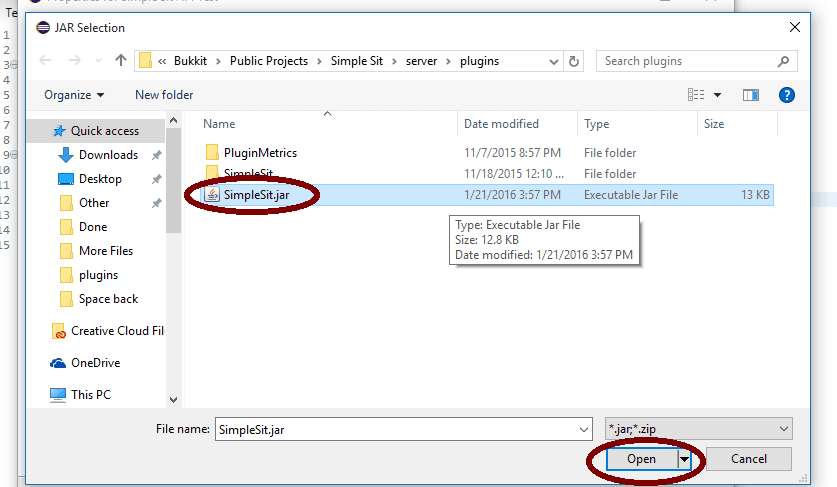Screen dimensions: 837x487
Task: Close the JAR Selection dialog
Action: 794,27
